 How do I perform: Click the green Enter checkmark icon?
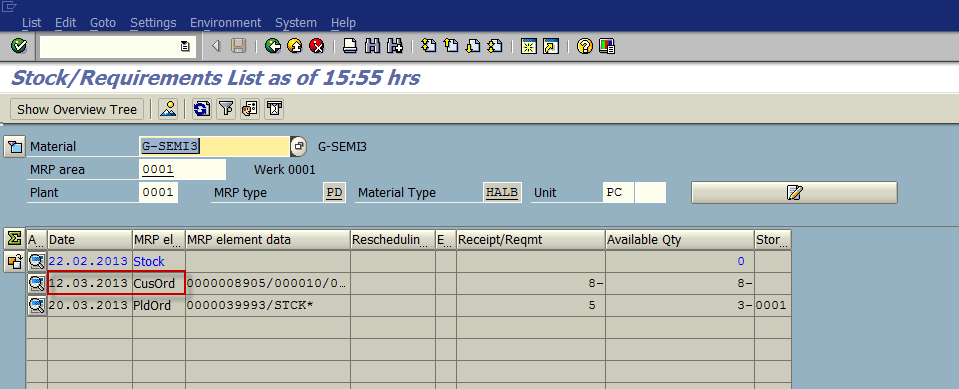click(19, 46)
